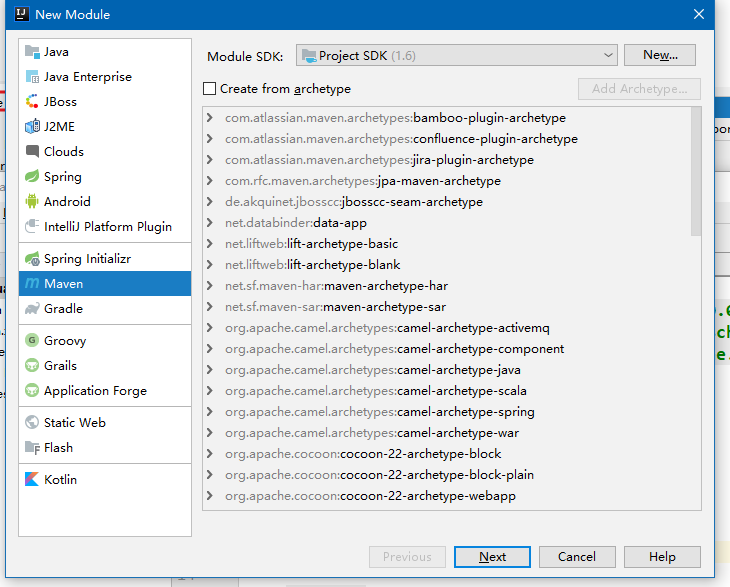Screen dimensions: 730x587
Task: Expand bamboo-plugin-archetype node
Action: 210,118
